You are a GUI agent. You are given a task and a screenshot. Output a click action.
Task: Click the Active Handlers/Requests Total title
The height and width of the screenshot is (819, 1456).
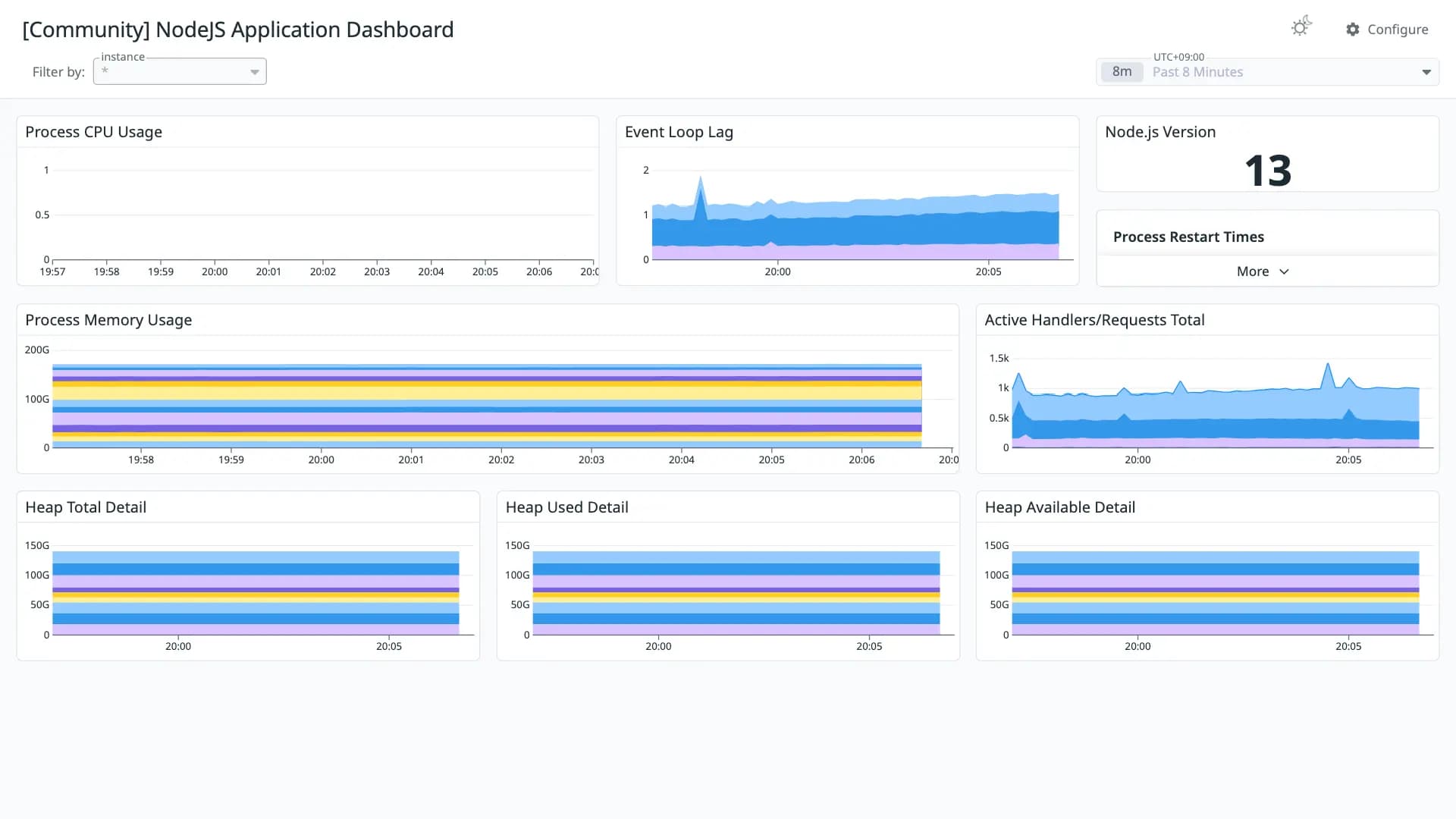1094,320
